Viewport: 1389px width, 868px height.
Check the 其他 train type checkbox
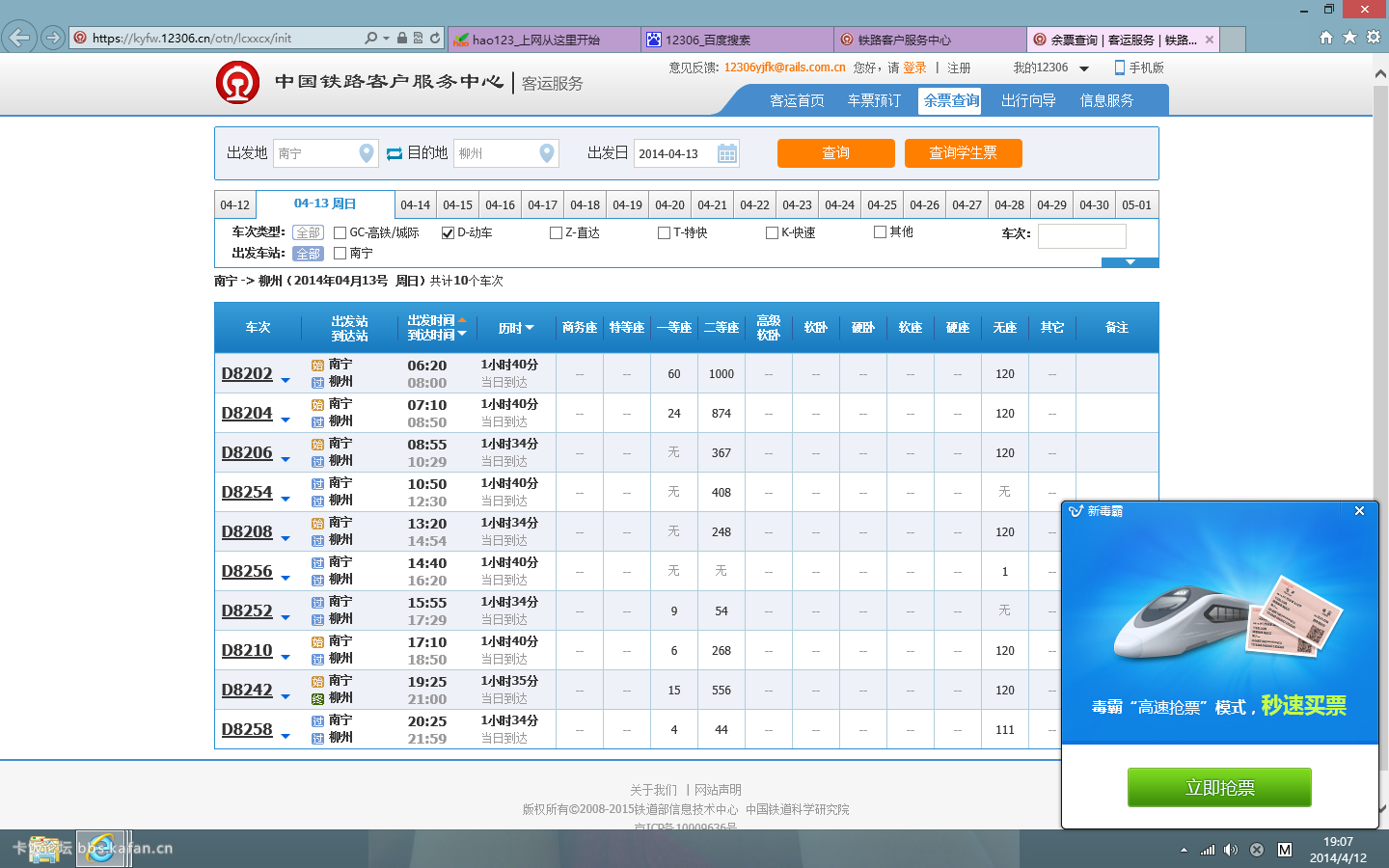click(880, 231)
